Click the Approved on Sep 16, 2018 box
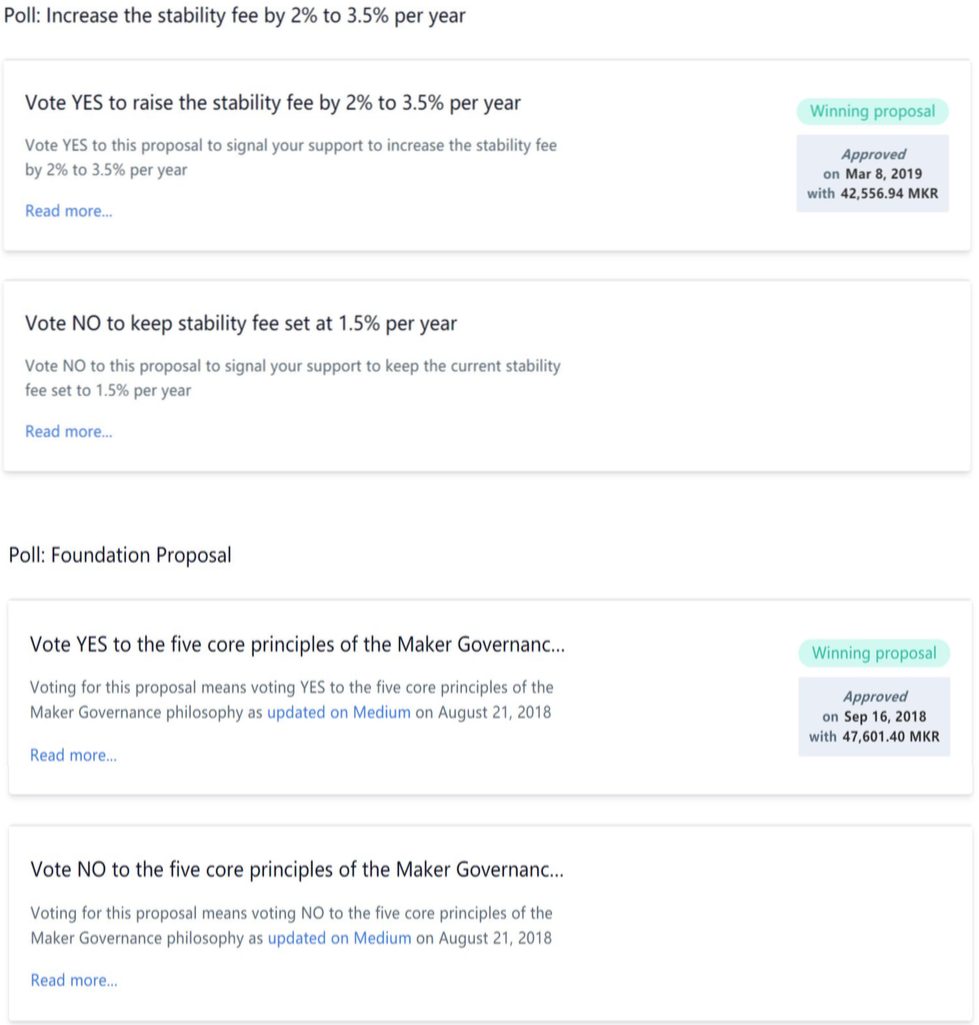 pos(874,716)
